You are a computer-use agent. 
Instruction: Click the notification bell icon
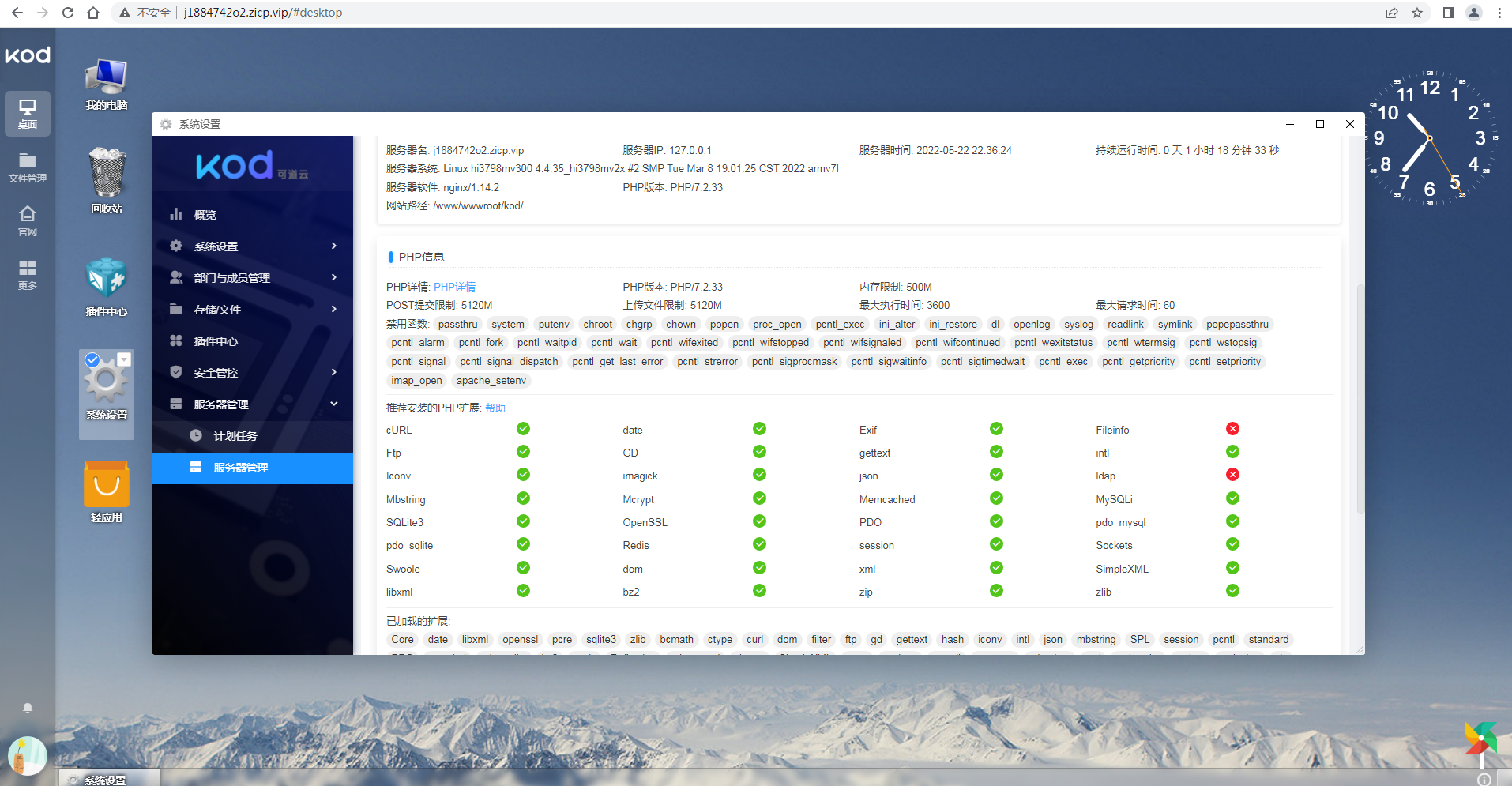28,708
